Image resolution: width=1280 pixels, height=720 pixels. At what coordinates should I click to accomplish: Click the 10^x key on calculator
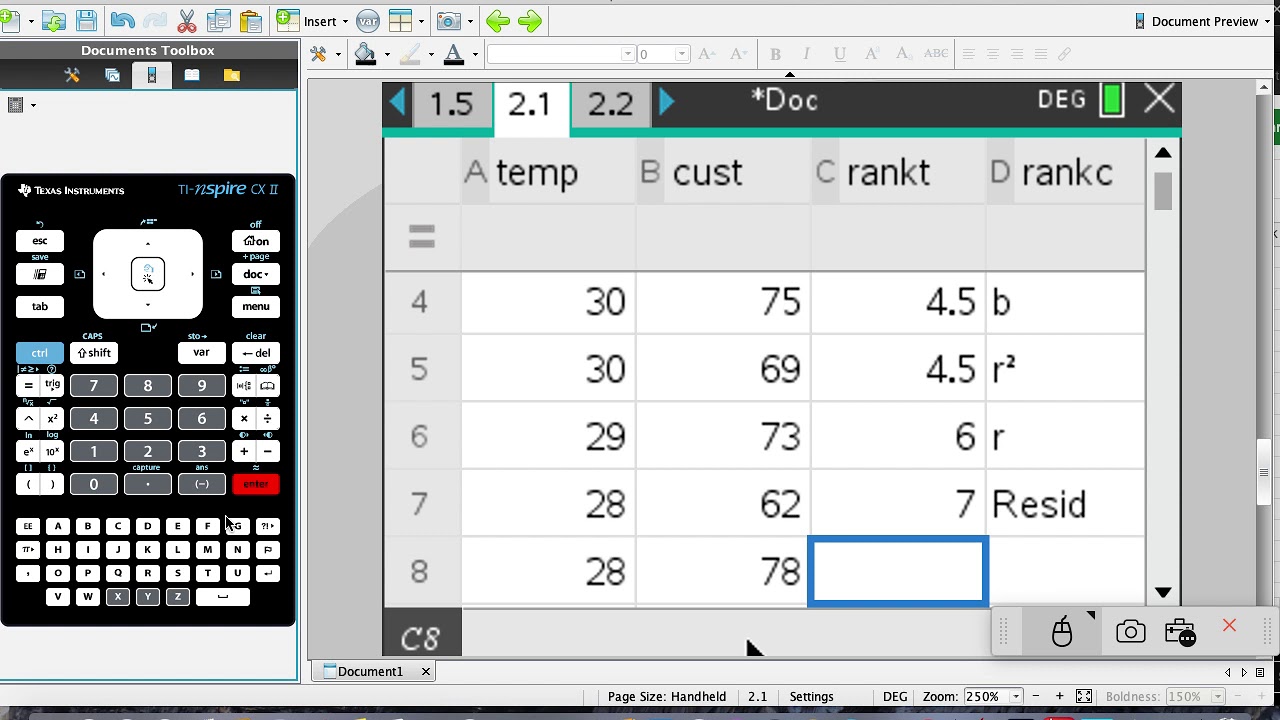(x=52, y=452)
